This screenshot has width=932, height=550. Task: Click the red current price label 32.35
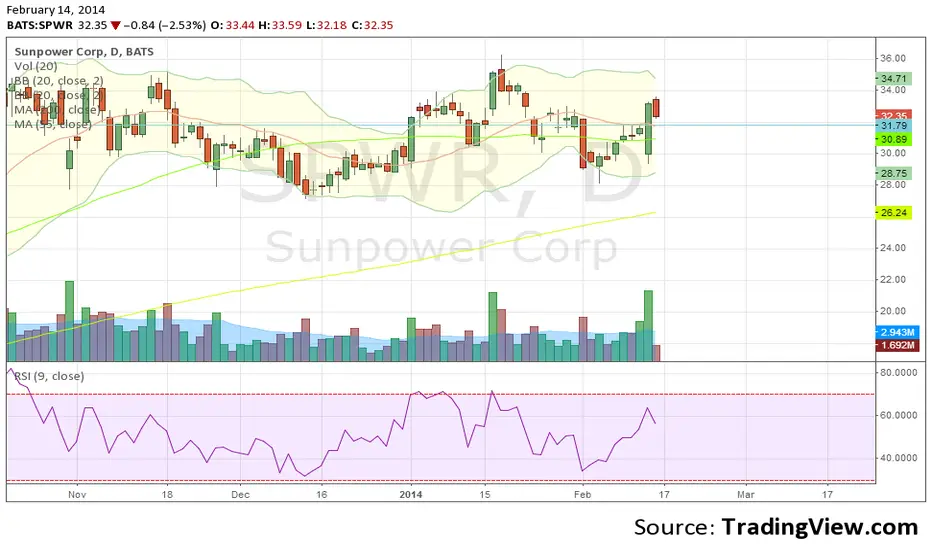893,115
